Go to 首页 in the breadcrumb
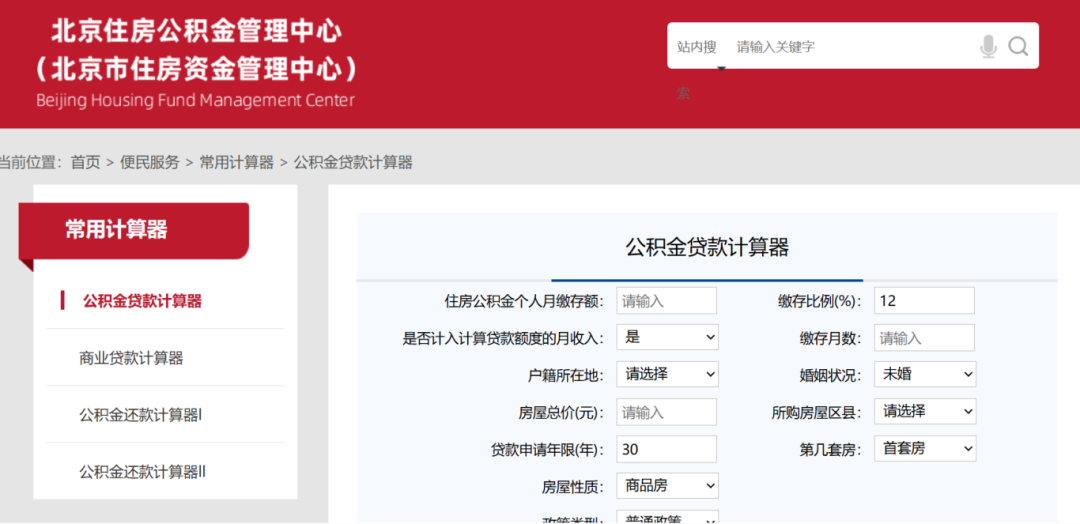The height and width of the screenshot is (524, 1080). 85,163
